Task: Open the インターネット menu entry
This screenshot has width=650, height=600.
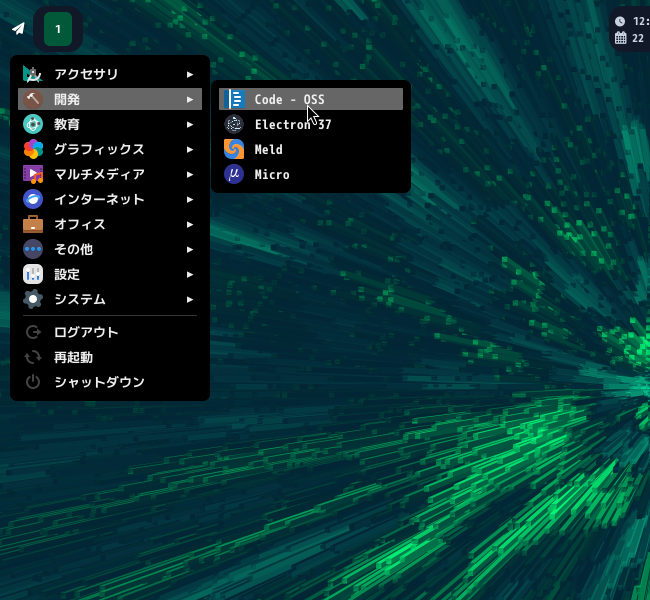Action: click(x=110, y=199)
